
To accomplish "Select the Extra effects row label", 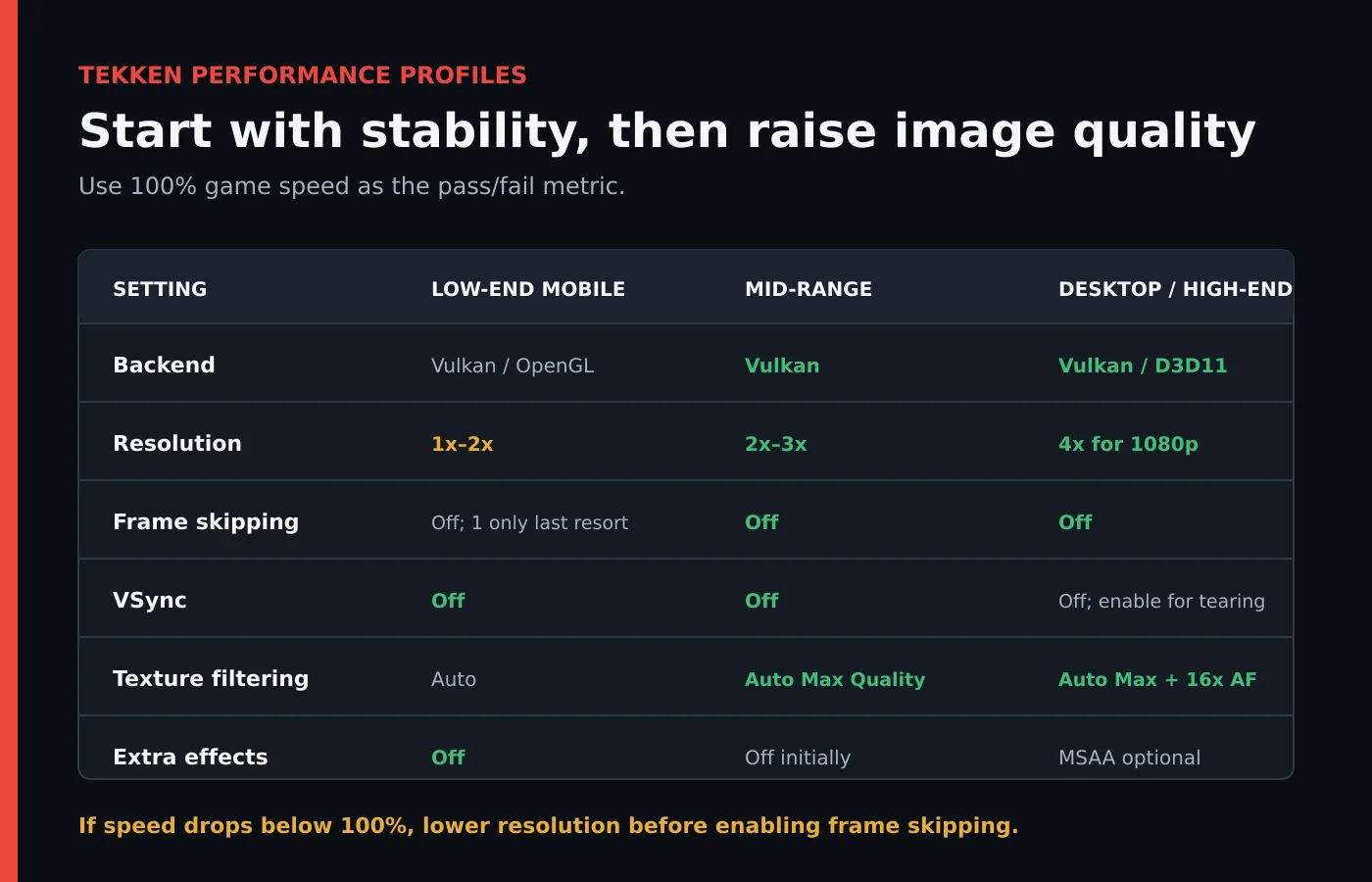I will pyautogui.click(x=190, y=757).
